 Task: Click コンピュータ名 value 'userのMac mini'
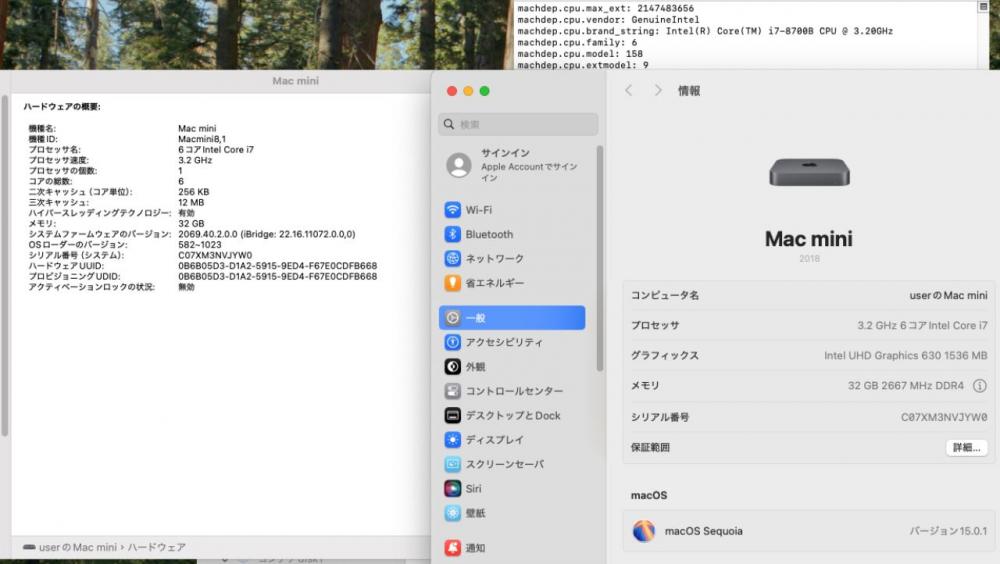[948, 295]
